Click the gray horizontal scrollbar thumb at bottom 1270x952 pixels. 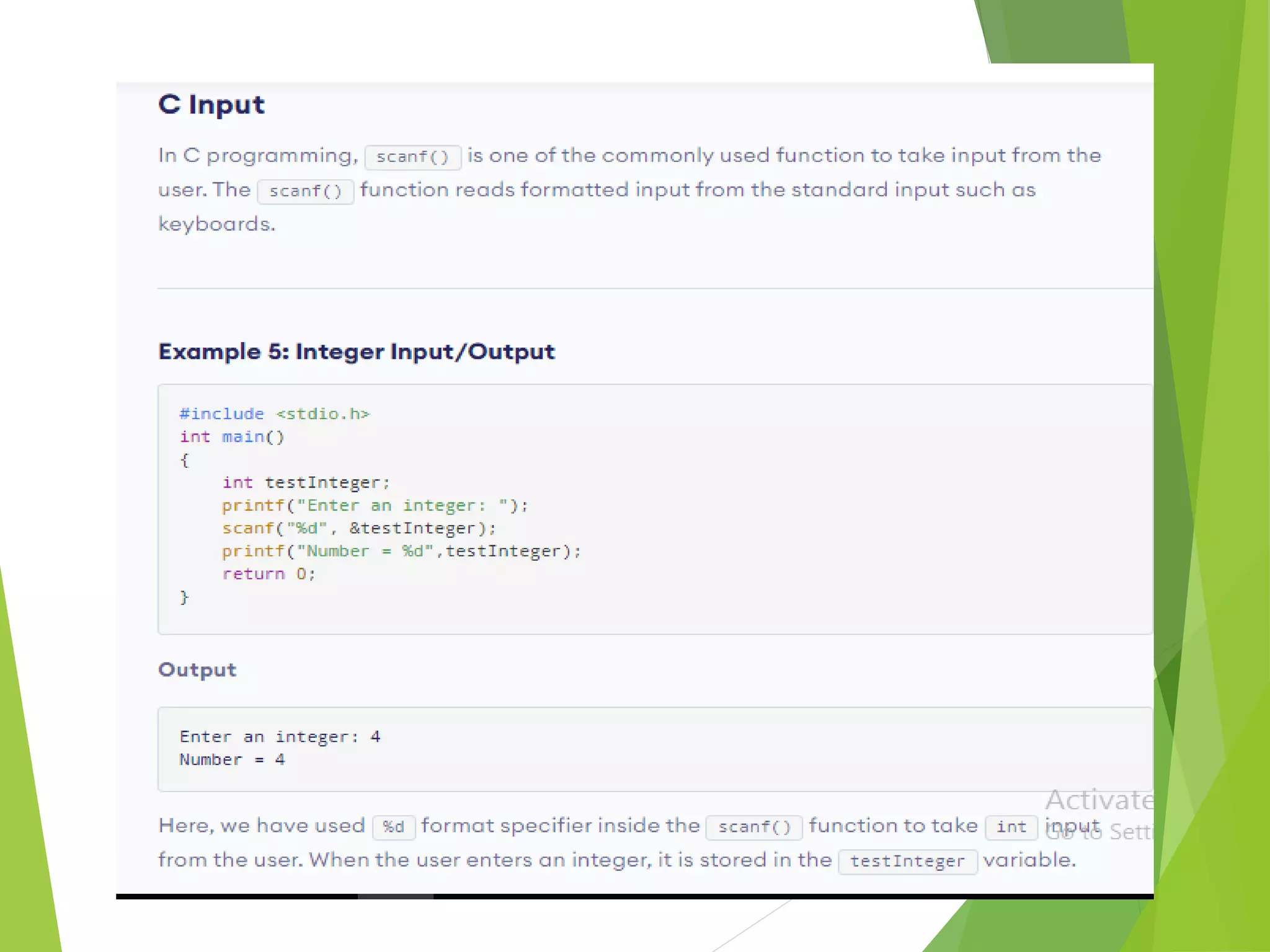point(396,896)
